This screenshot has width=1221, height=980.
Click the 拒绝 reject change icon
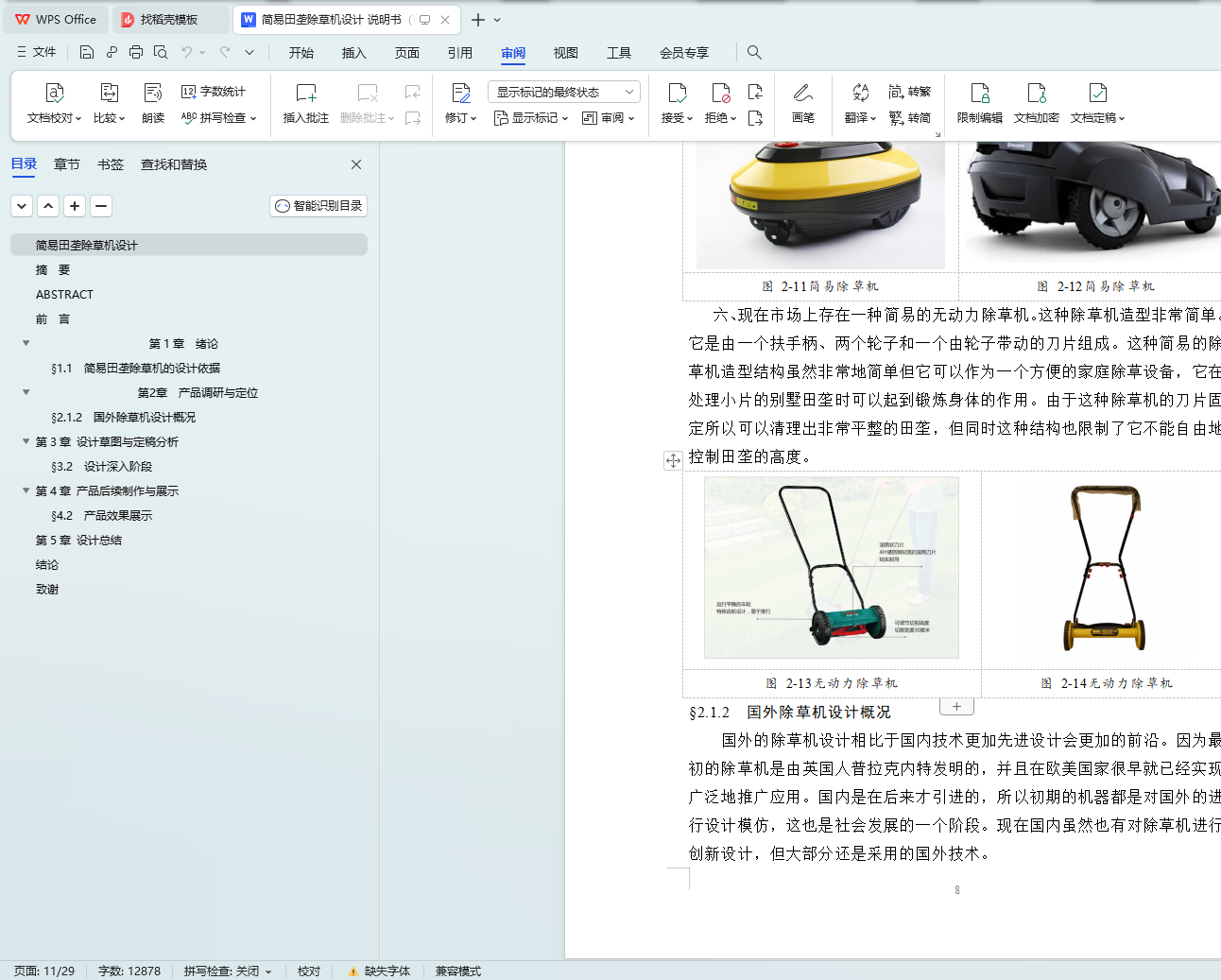[720, 93]
